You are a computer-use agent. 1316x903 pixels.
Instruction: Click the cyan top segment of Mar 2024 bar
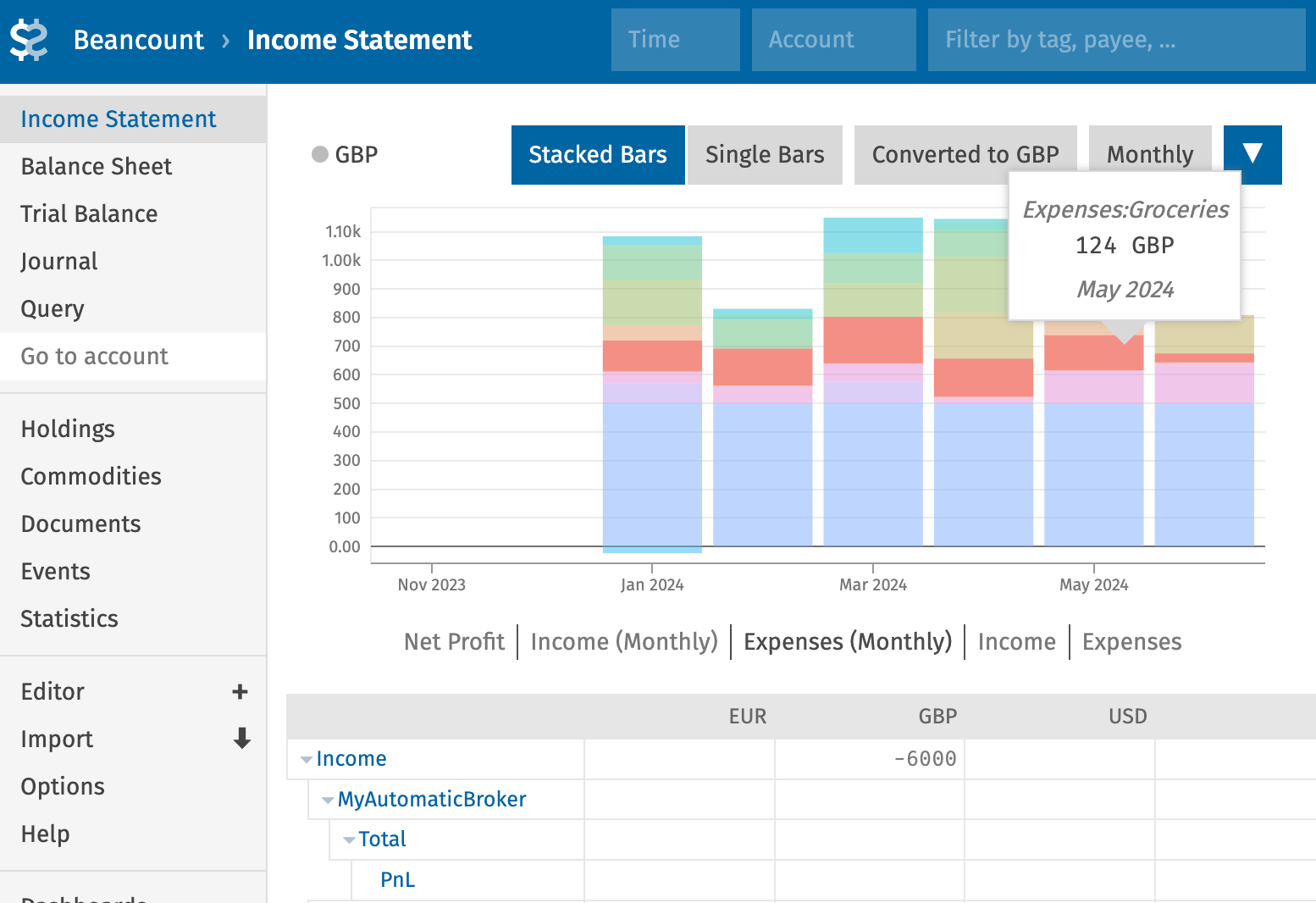click(x=873, y=235)
